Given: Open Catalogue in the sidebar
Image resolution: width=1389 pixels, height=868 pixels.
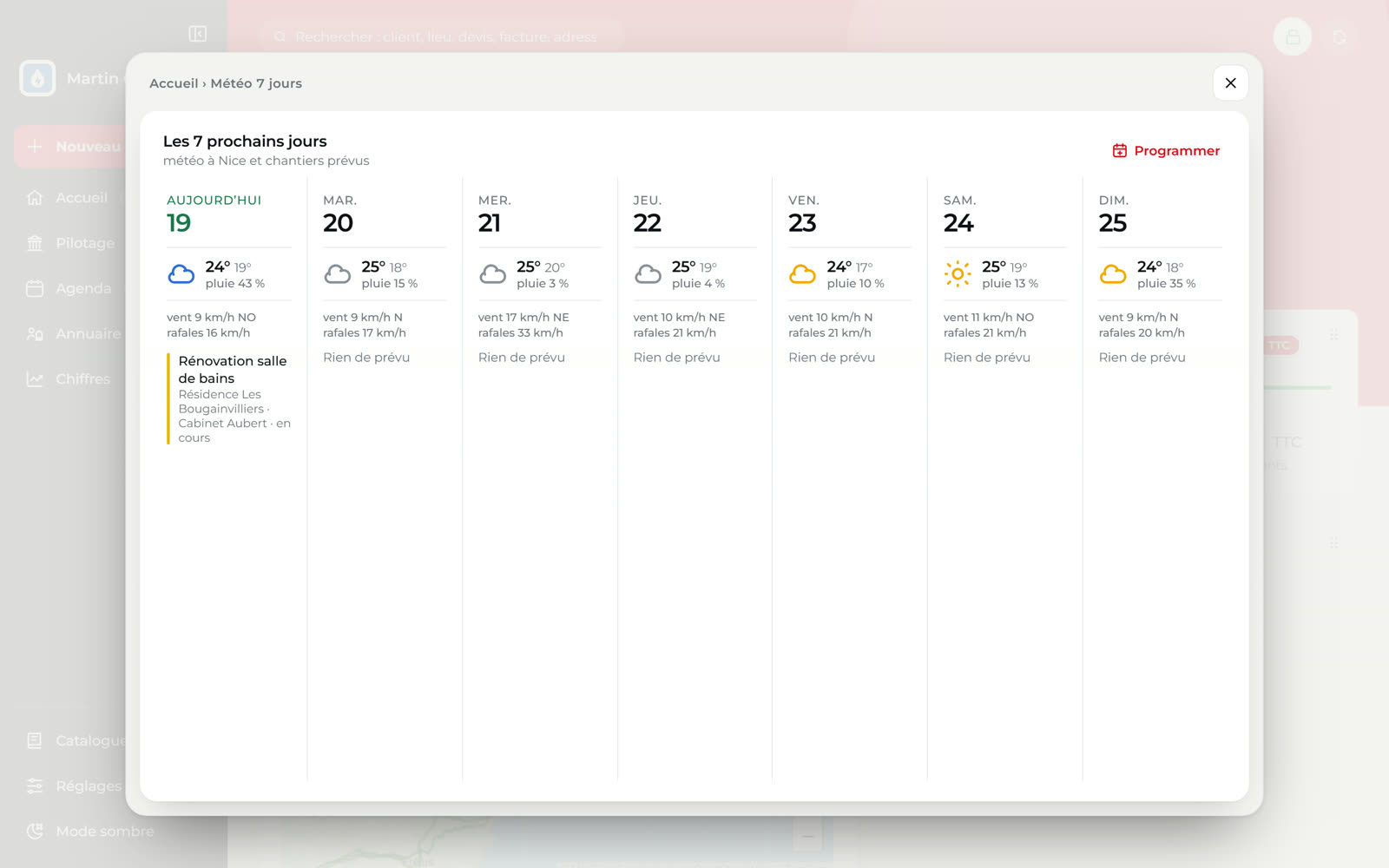Looking at the screenshot, I should pyautogui.click(x=69, y=740).
